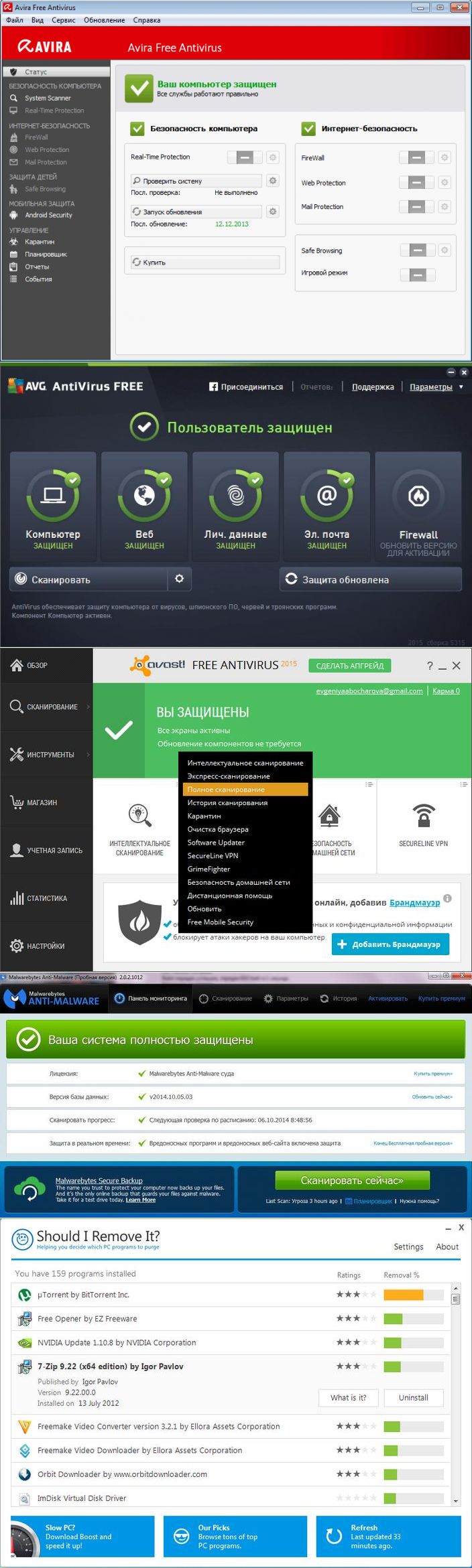
Task: Open Should I Remove It Settings
Action: 408,1246
